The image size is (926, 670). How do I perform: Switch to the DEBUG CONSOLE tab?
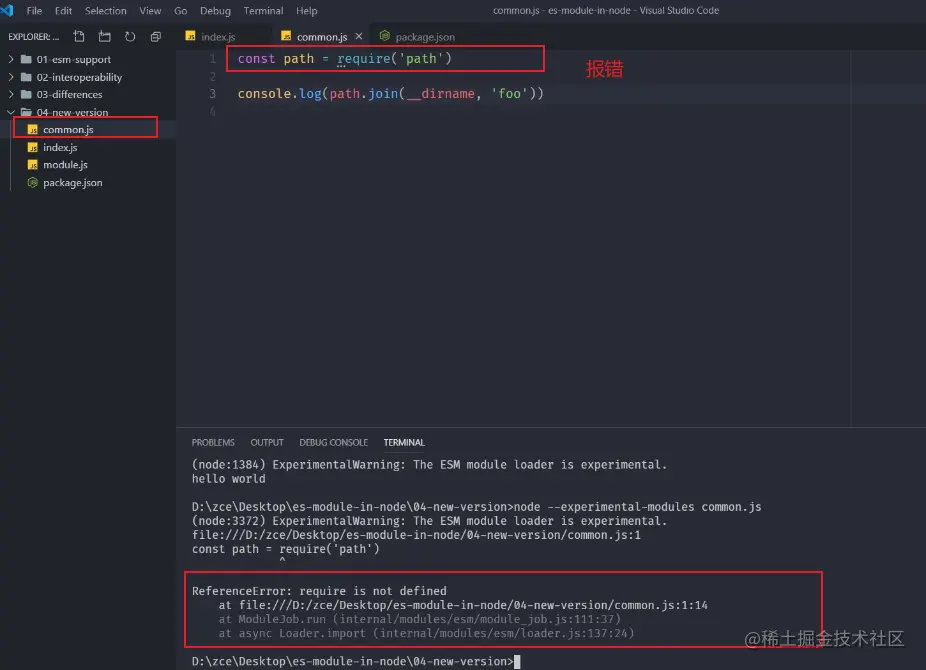(x=334, y=442)
